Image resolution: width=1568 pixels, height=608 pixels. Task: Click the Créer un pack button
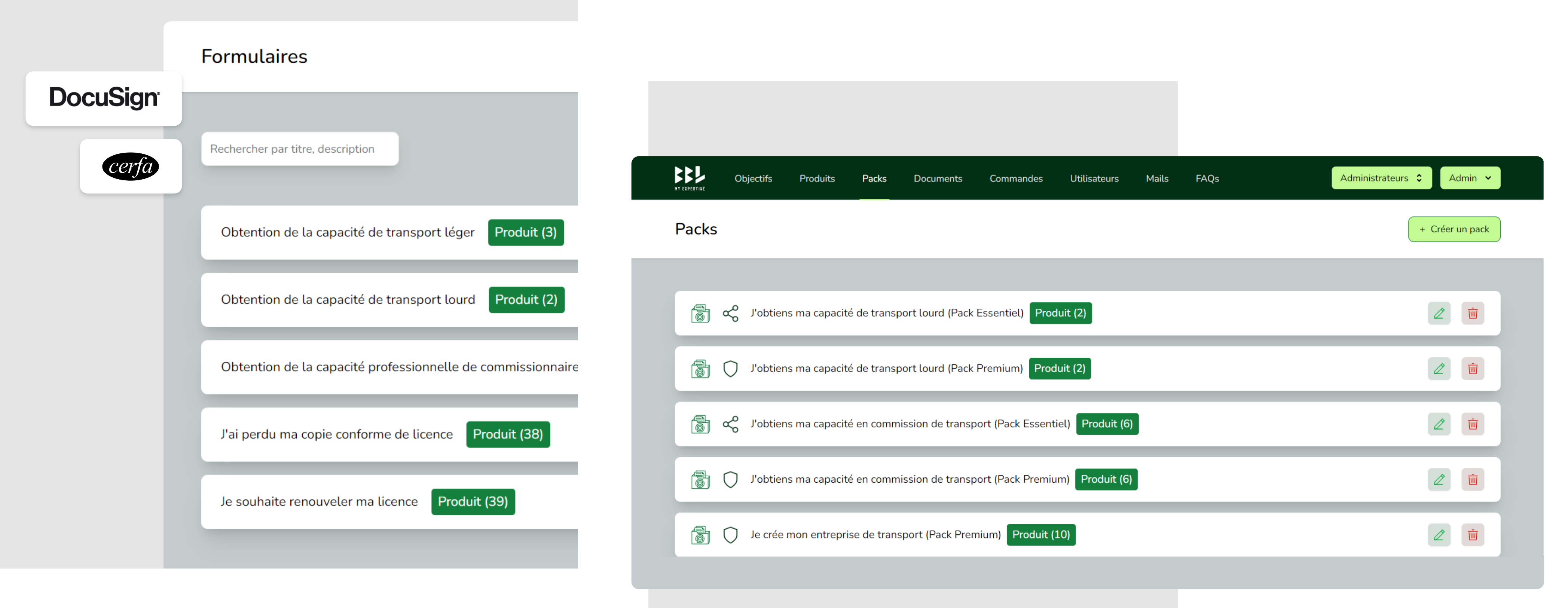tap(1454, 229)
